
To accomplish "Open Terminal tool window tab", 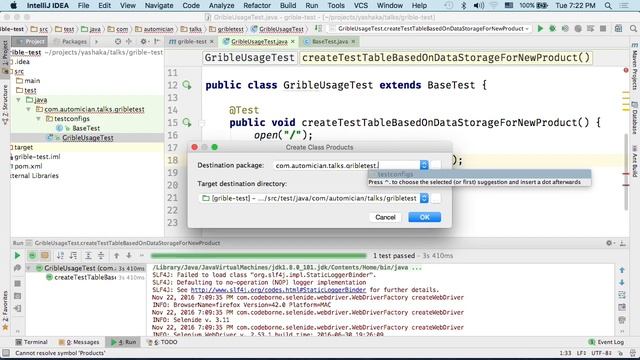I will tap(32, 342).
